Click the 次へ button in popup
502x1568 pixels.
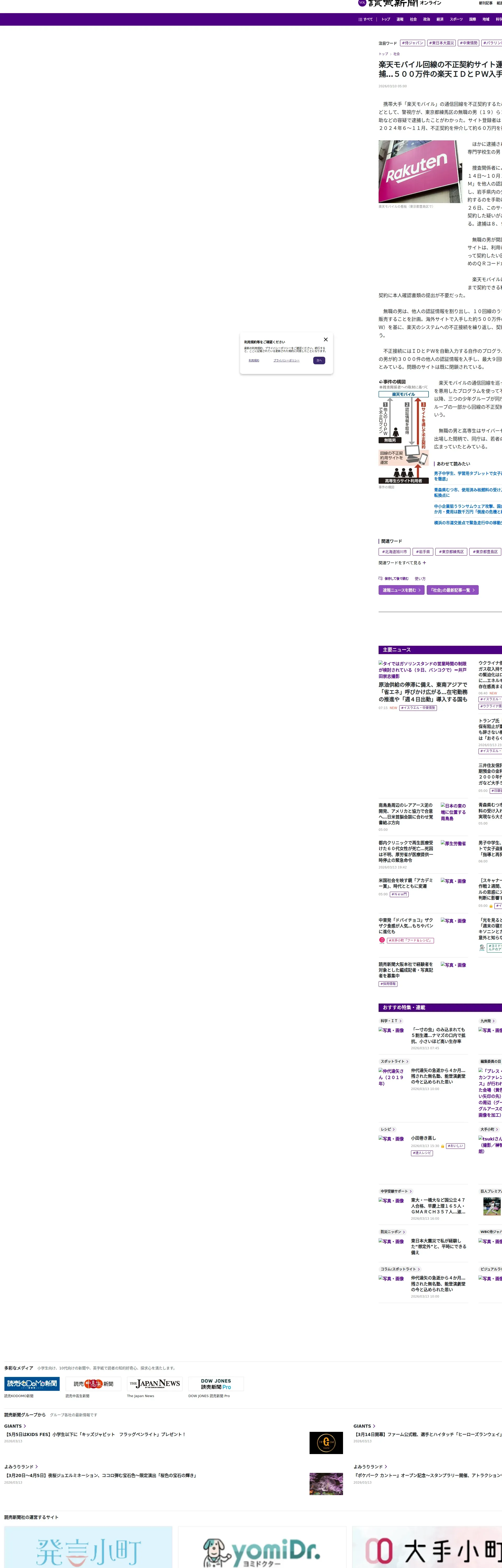pyautogui.click(x=319, y=360)
